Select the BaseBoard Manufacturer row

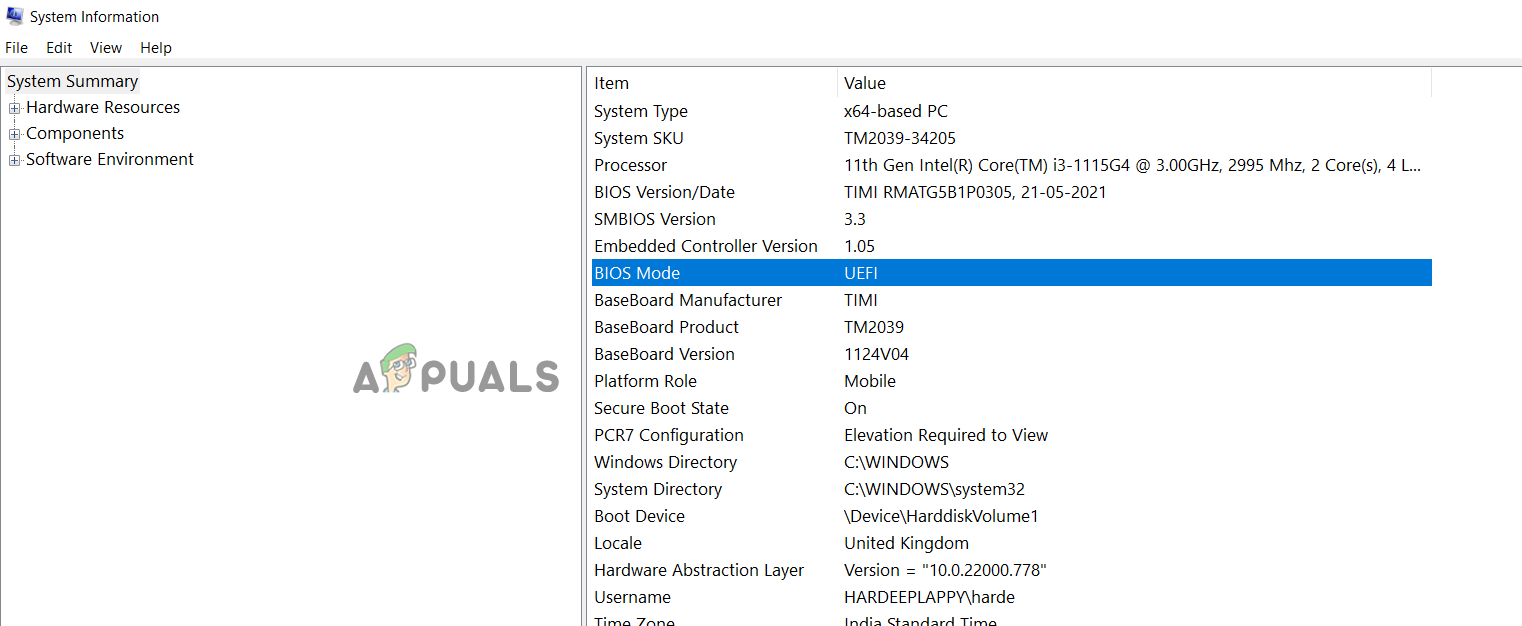688,300
